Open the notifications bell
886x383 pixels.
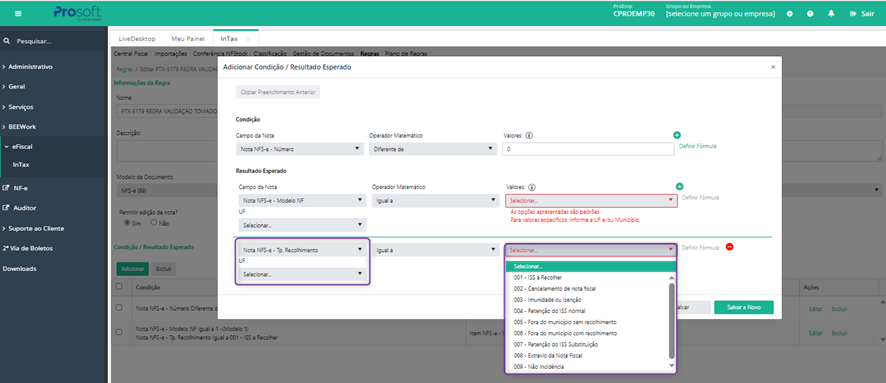click(831, 14)
